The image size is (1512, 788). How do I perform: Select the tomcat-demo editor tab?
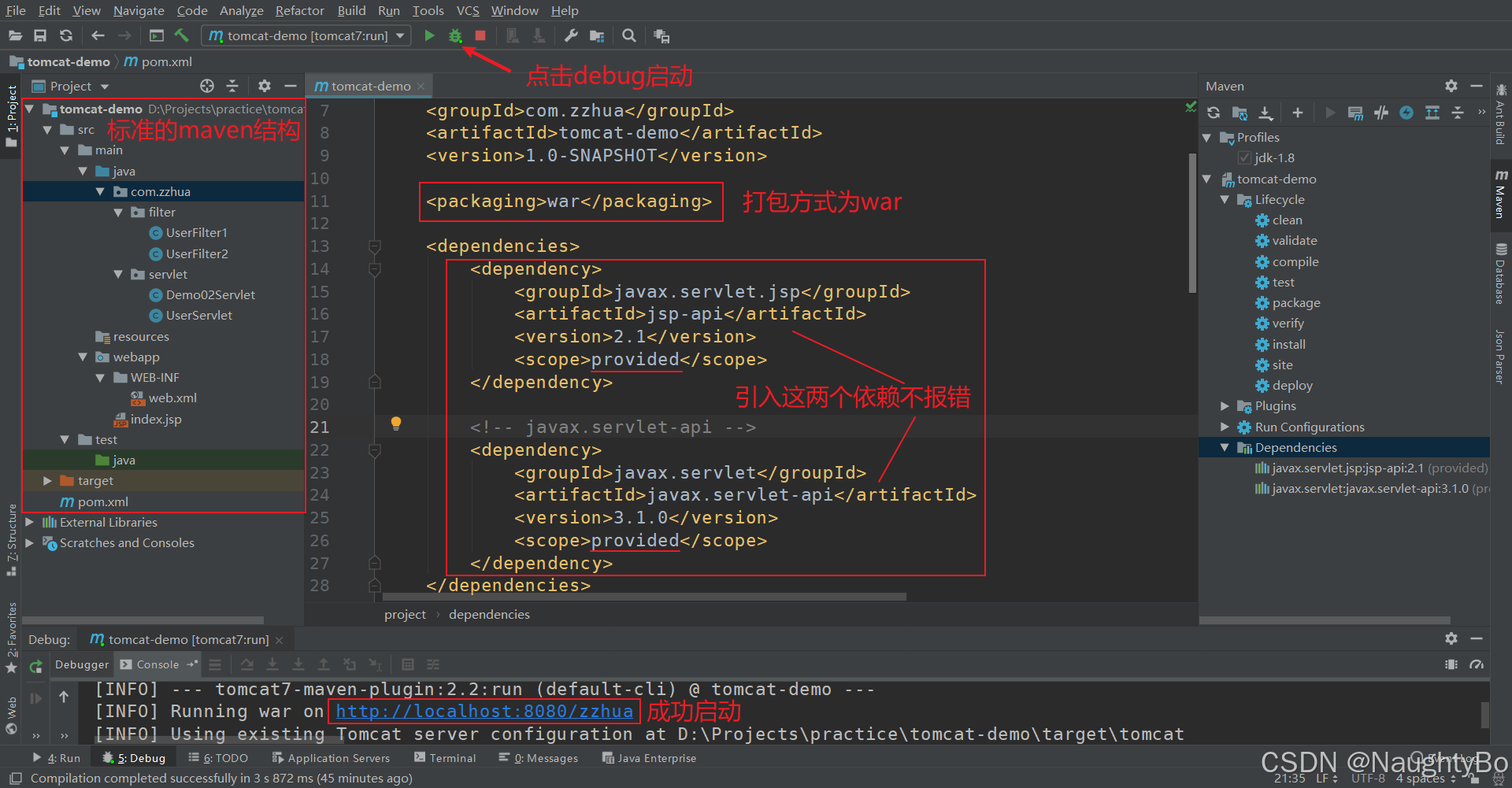(x=369, y=86)
